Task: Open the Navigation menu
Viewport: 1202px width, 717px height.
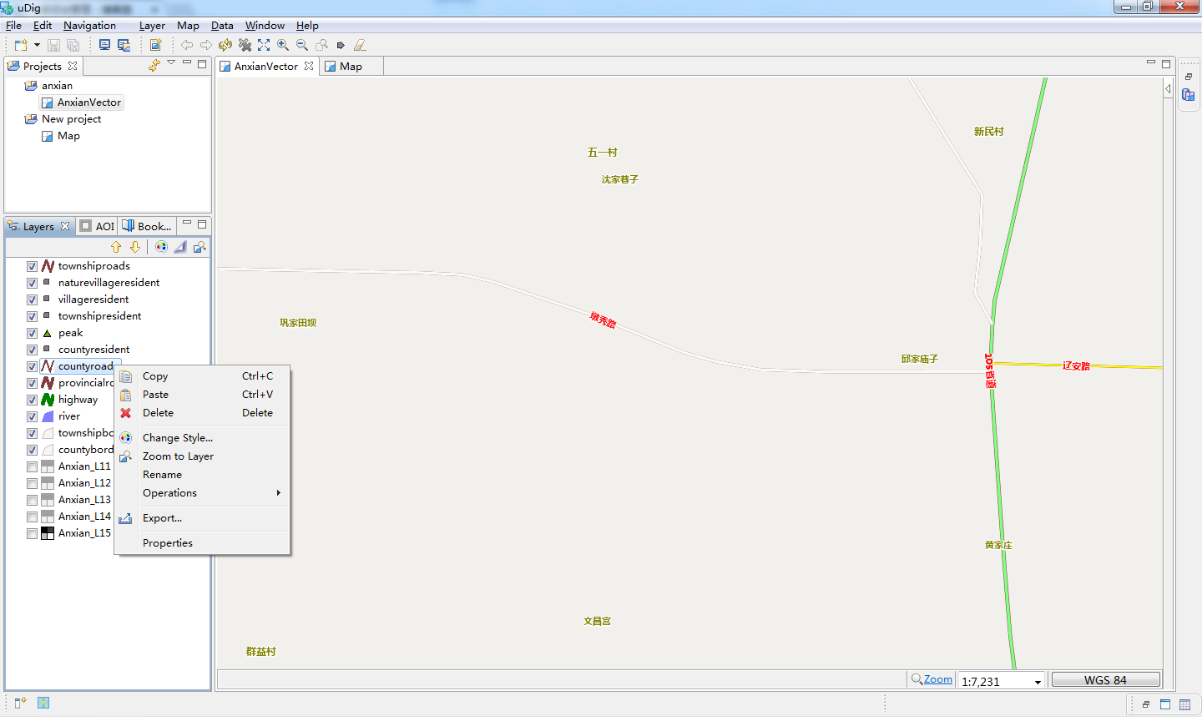Action: point(90,25)
